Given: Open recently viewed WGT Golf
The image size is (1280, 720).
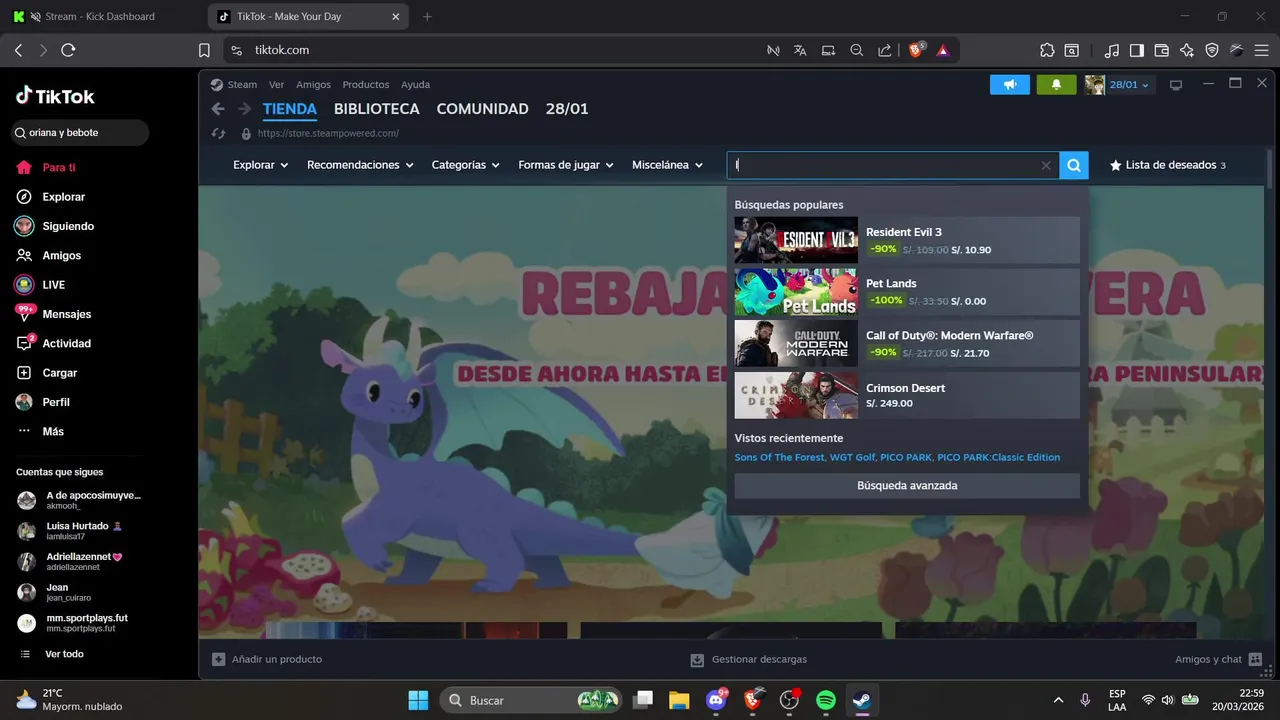Looking at the screenshot, I should point(852,457).
